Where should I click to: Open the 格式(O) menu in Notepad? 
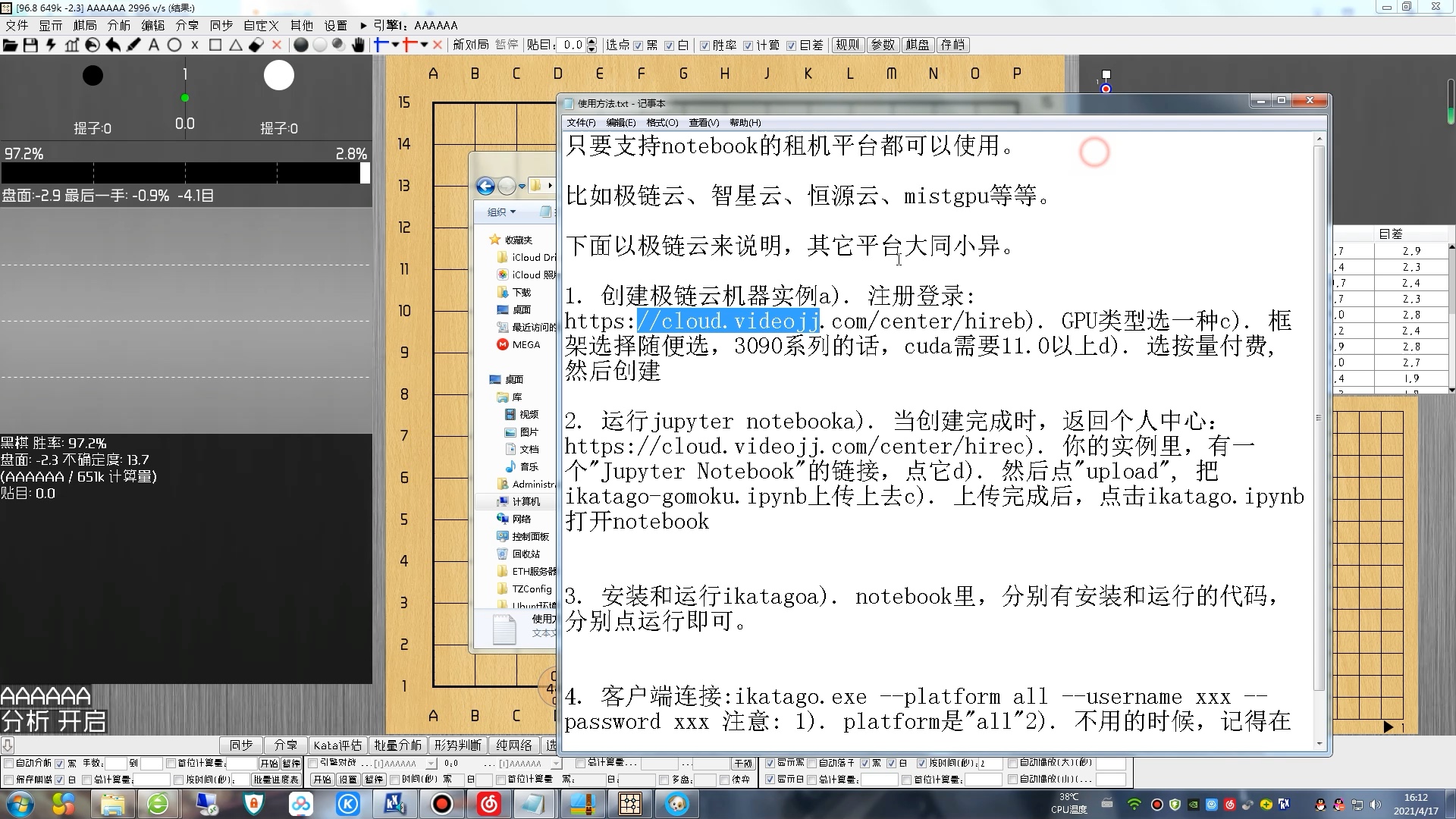tap(662, 123)
